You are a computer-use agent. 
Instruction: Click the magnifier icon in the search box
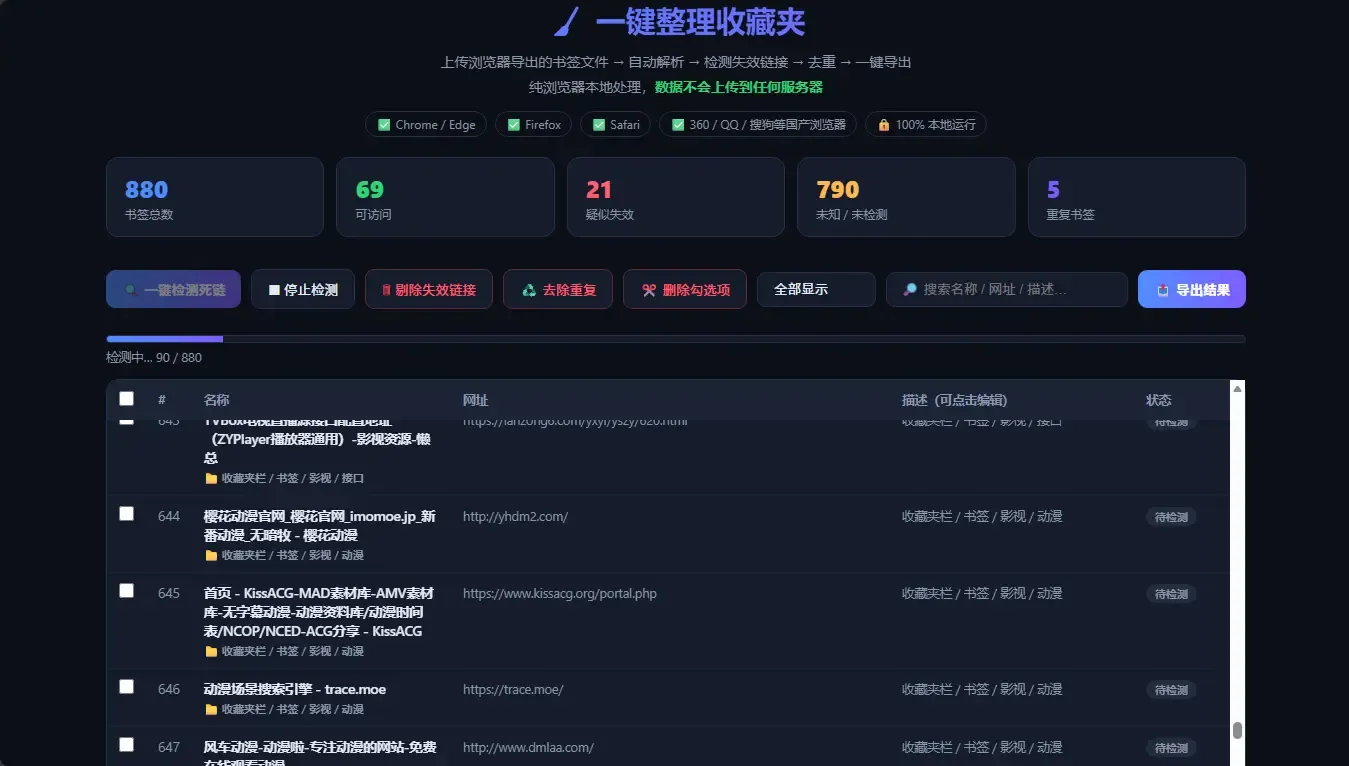pos(910,290)
